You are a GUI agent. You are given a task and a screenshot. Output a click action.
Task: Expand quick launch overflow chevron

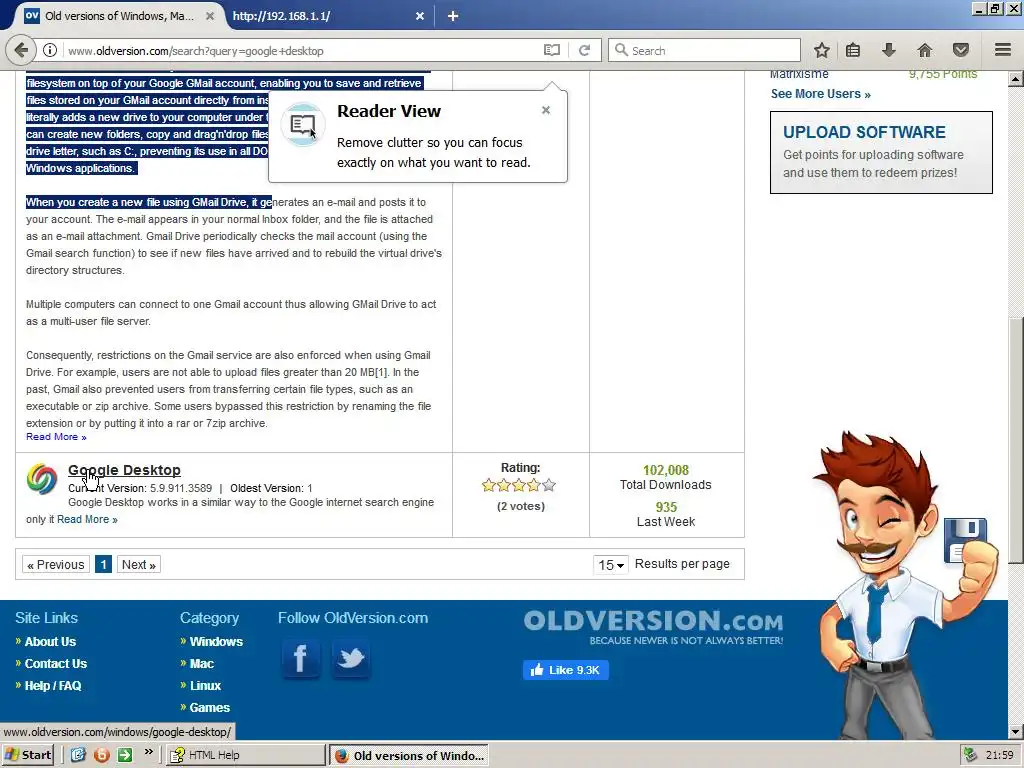coord(148,752)
